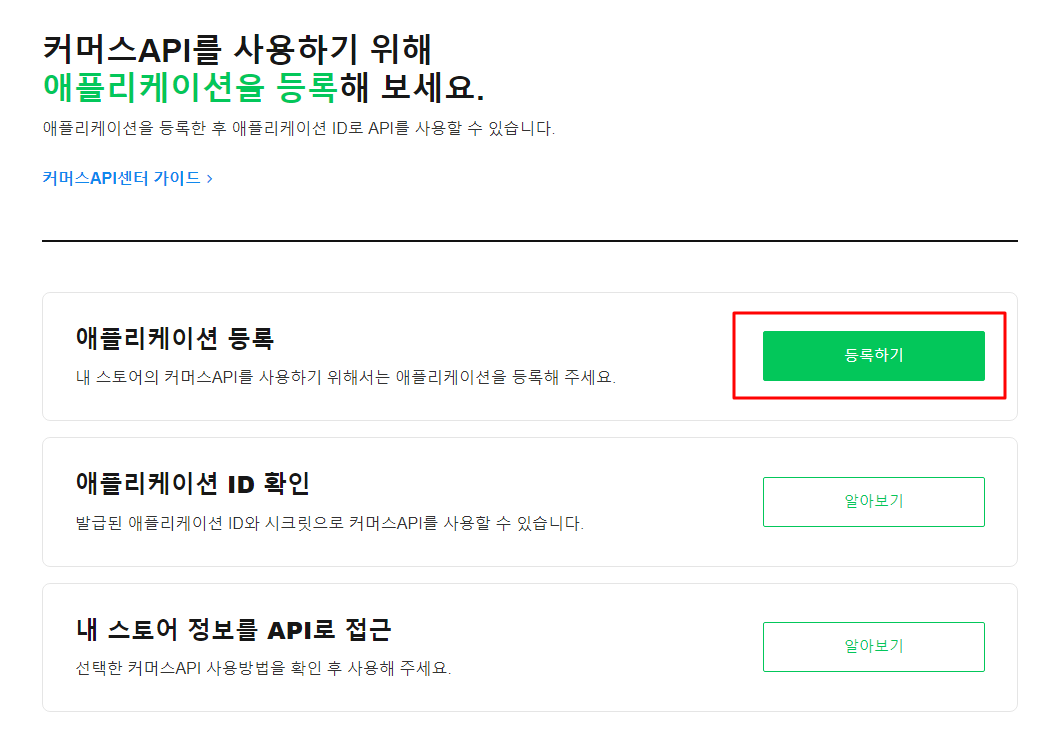Click 알아보기 for 내 스토어 정보 API 접근
1053x751 pixels.
tap(873, 646)
